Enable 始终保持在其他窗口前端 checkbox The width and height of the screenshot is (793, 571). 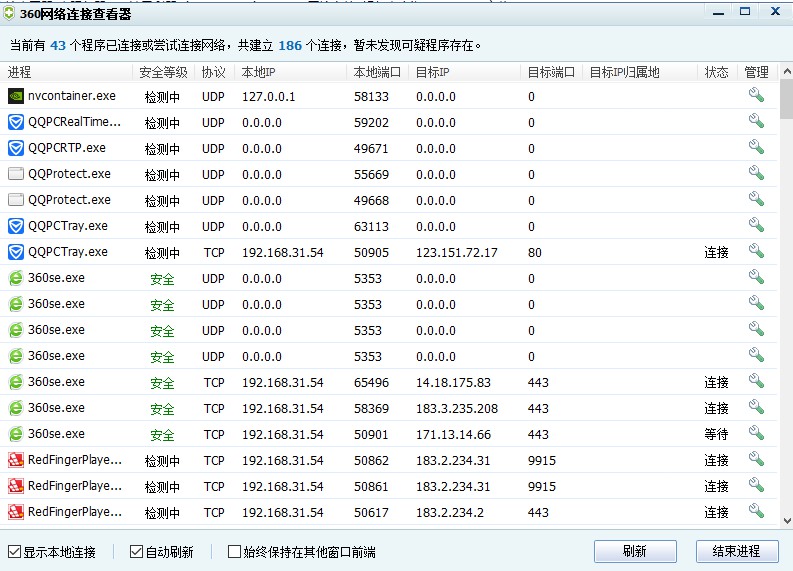(235, 552)
